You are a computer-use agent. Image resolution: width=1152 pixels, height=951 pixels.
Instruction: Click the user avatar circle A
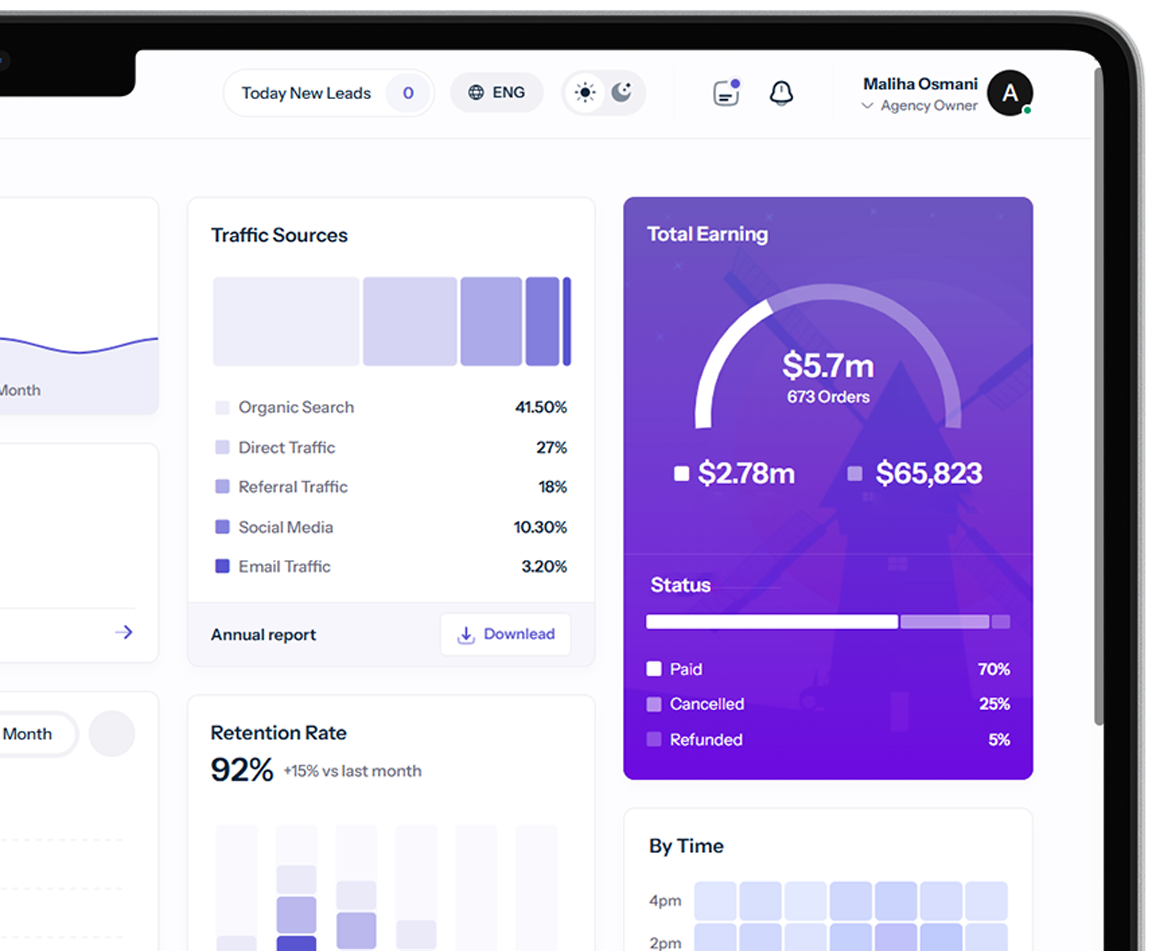click(x=1009, y=93)
